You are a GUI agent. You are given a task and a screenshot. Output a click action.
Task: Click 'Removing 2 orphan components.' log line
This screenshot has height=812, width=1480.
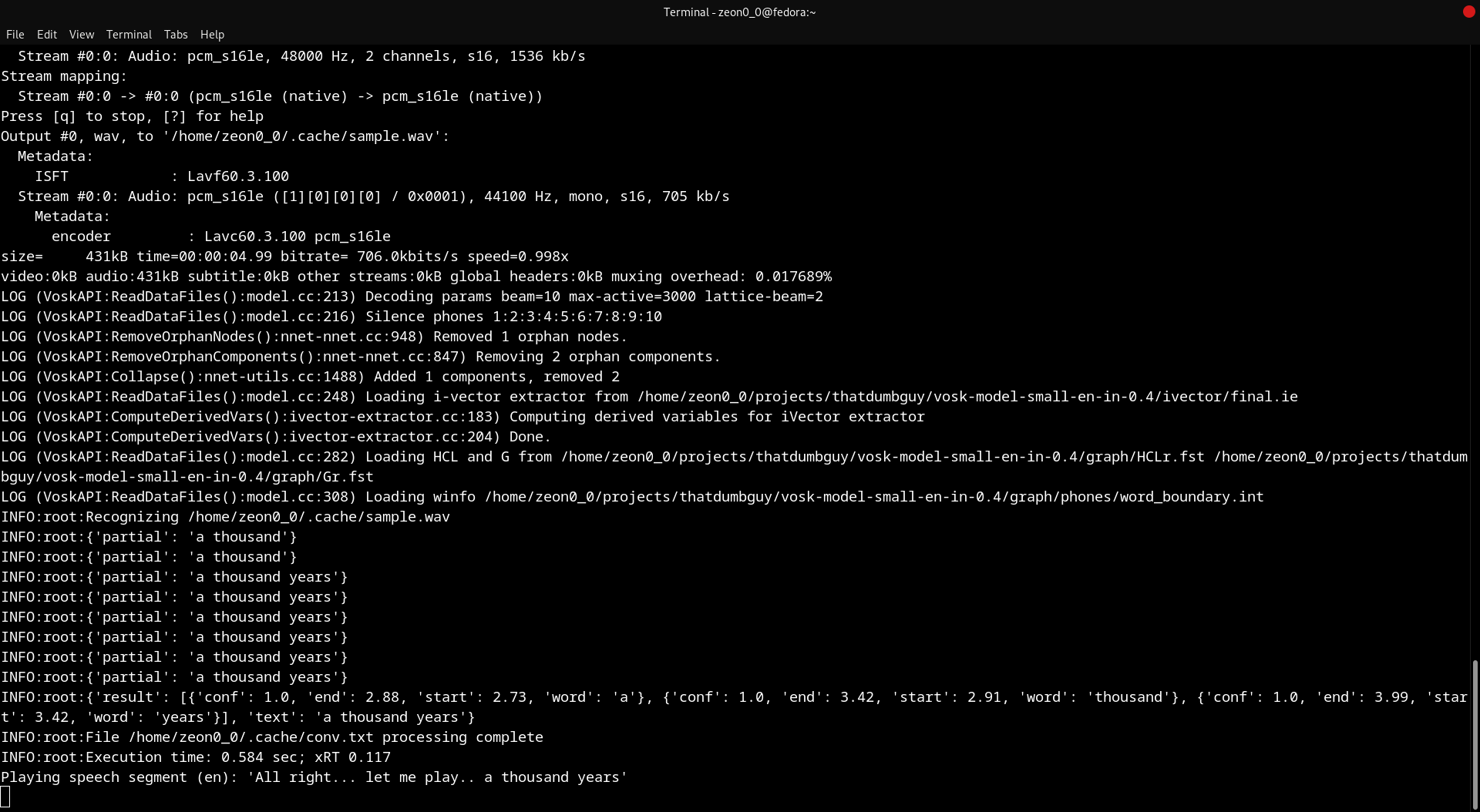click(x=361, y=357)
